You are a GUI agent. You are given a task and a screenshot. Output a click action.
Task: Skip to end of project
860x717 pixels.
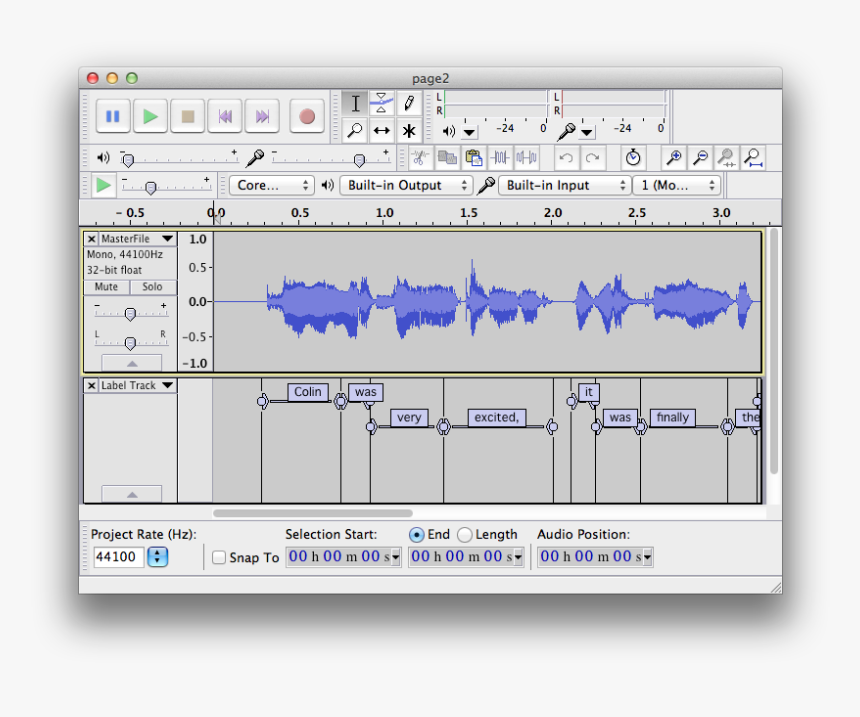262,116
